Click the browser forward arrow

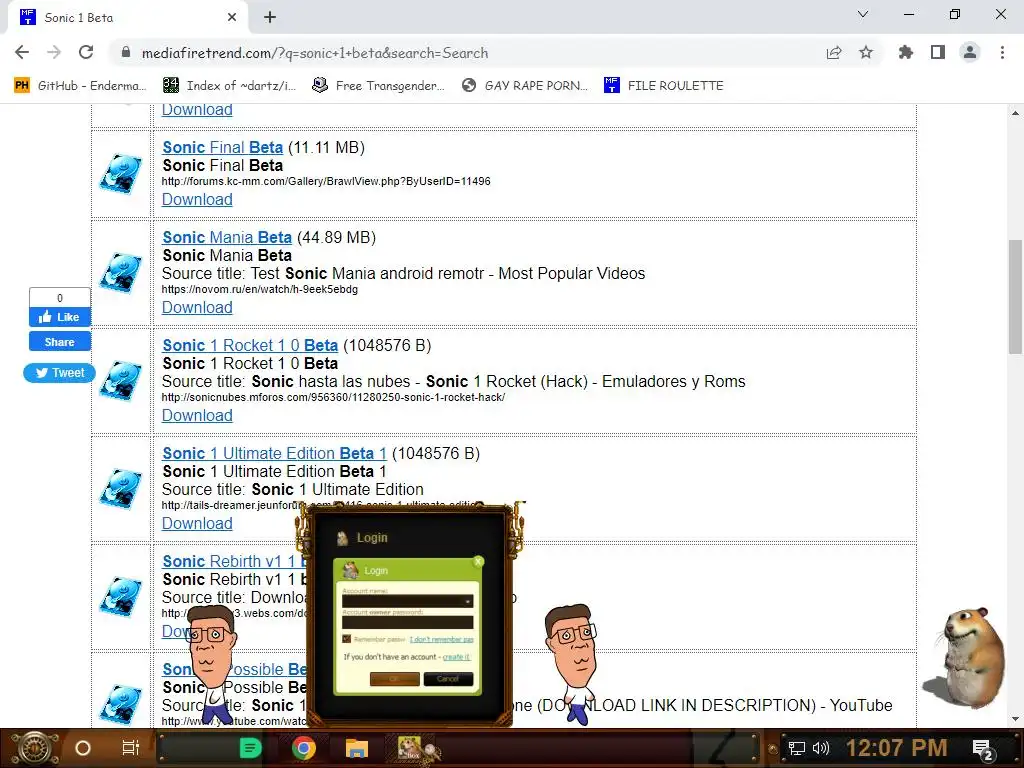click(x=54, y=52)
